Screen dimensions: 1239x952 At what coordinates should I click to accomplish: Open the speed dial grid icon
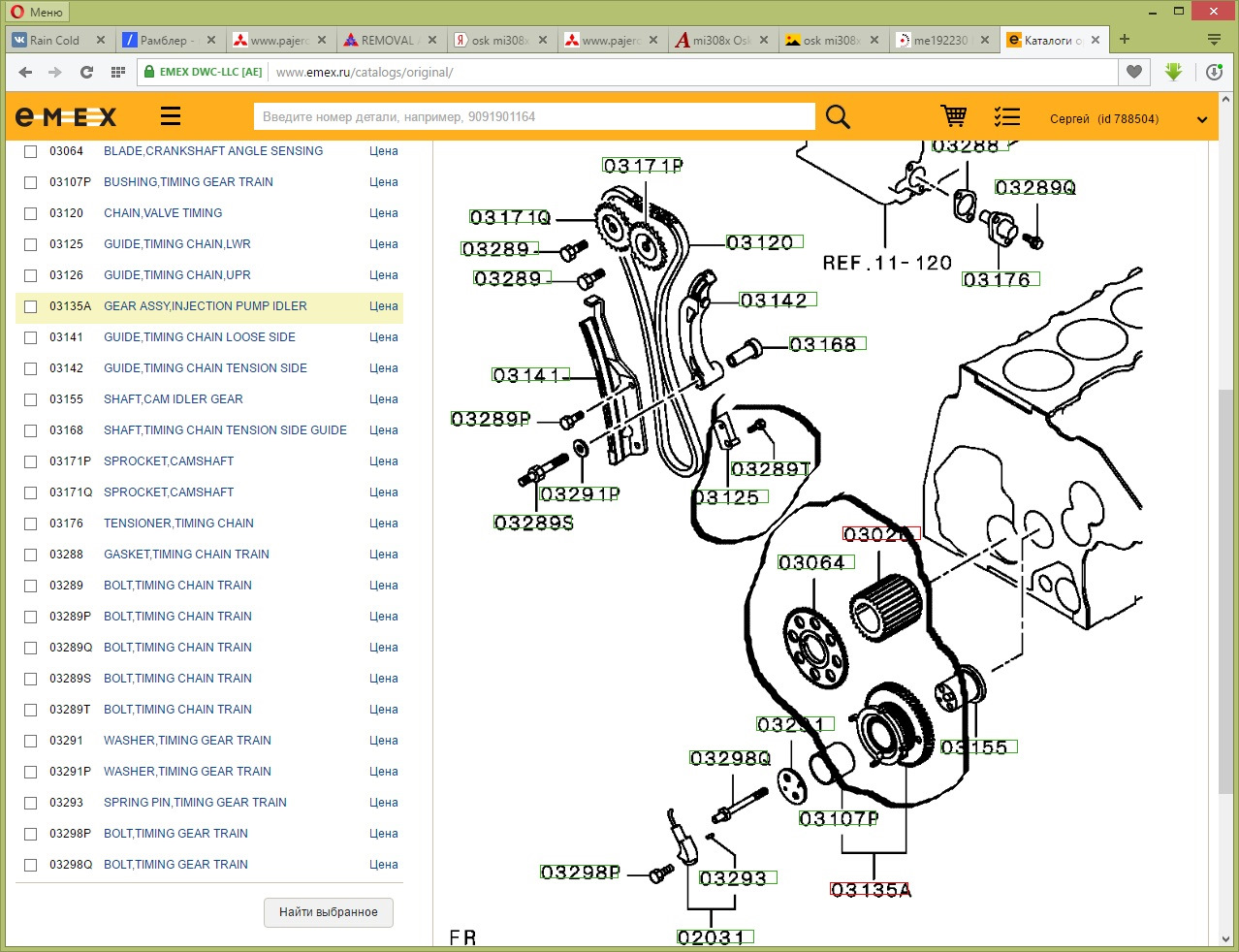click(118, 72)
